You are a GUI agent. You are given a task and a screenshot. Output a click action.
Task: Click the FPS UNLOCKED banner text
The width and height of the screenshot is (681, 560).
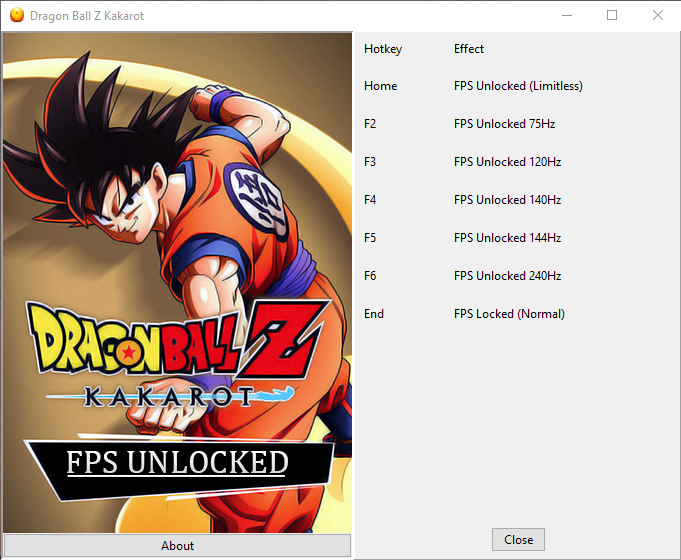[x=177, y=463]
